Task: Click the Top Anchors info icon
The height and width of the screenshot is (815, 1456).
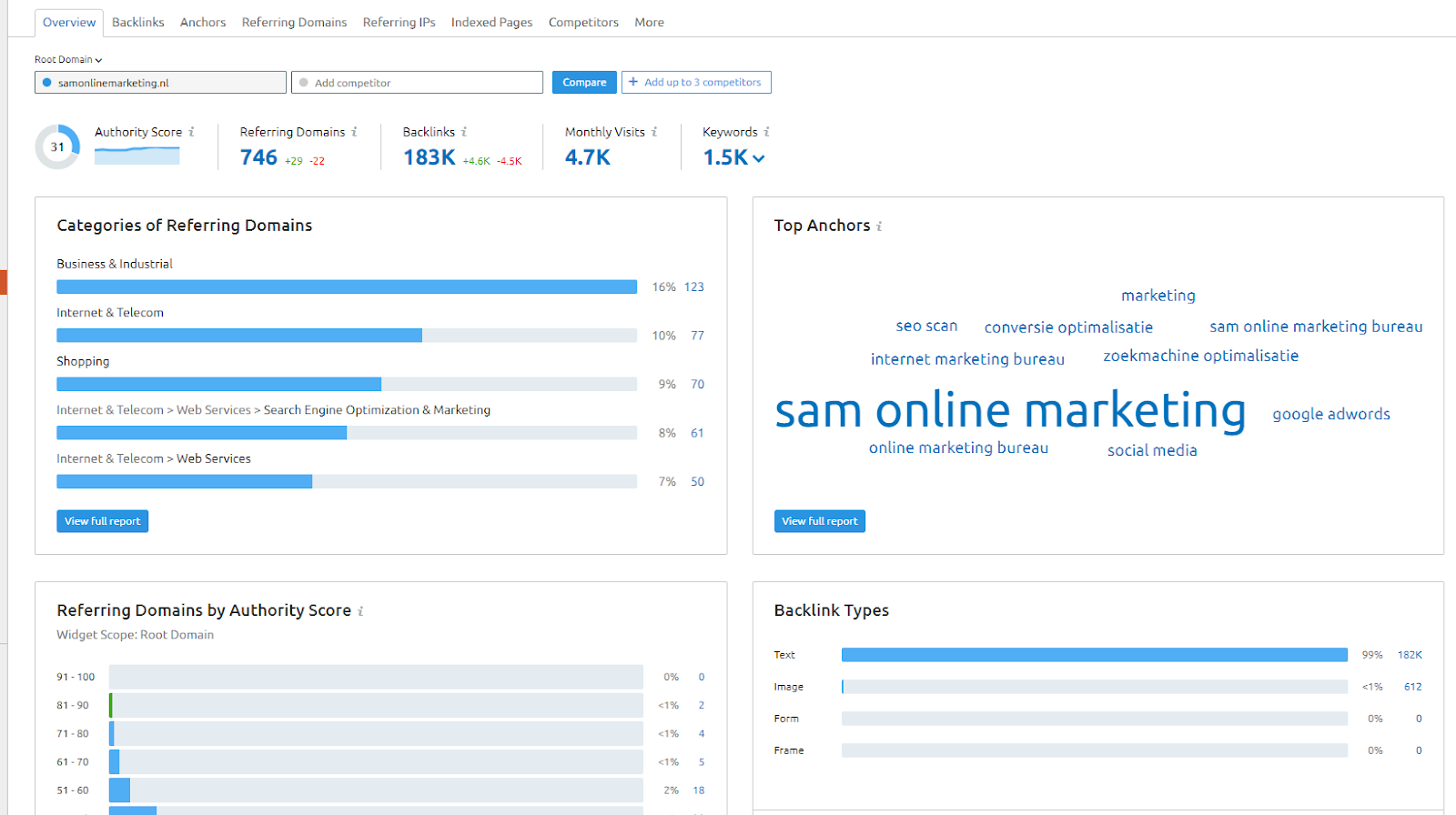Action: 879,226
